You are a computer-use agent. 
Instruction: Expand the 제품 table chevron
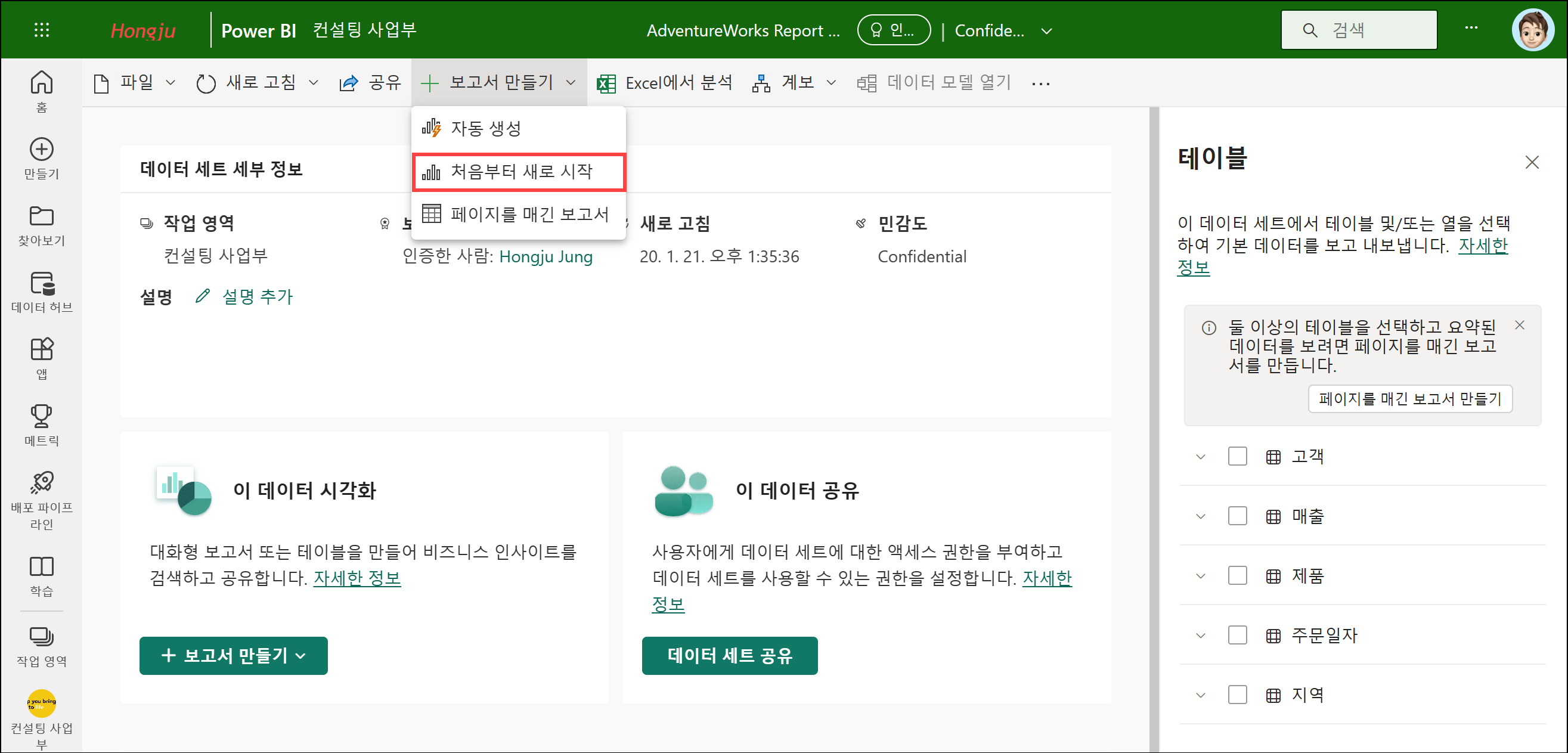(1200, 576)
